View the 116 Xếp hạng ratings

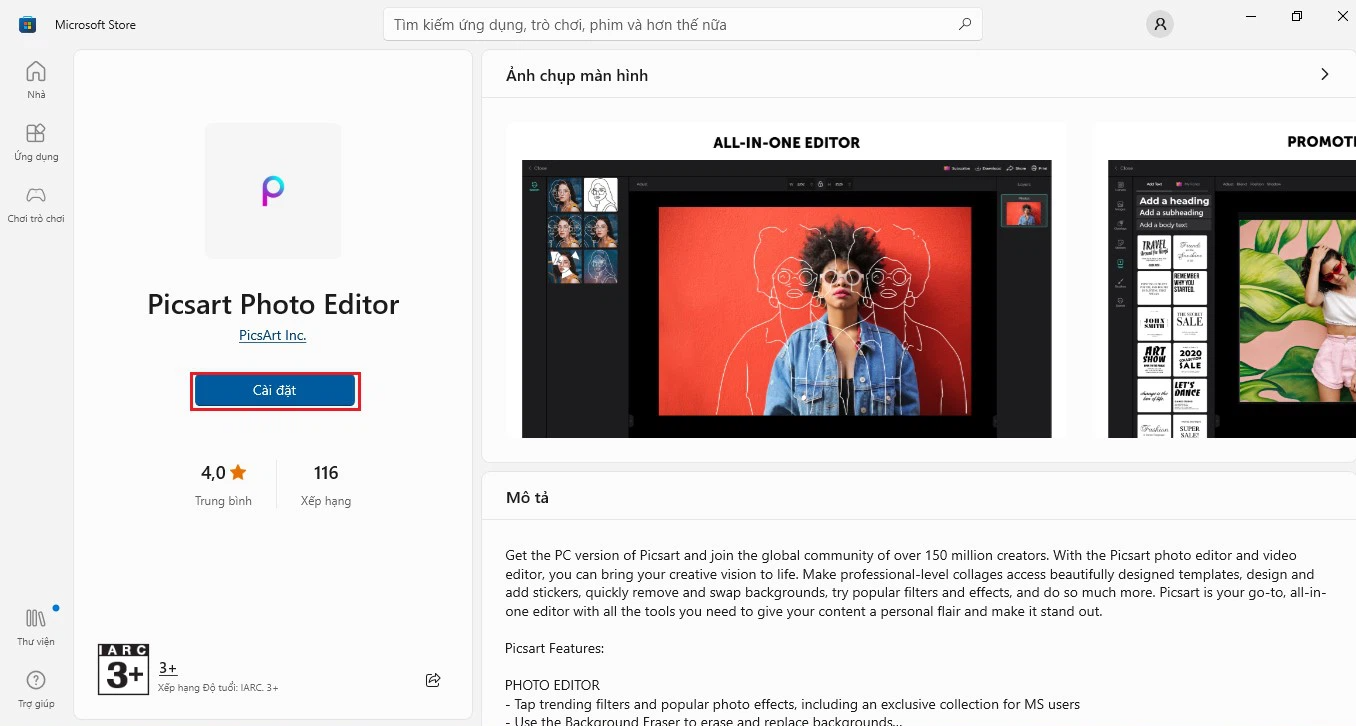pyautogui.click(x=325, y=484)
